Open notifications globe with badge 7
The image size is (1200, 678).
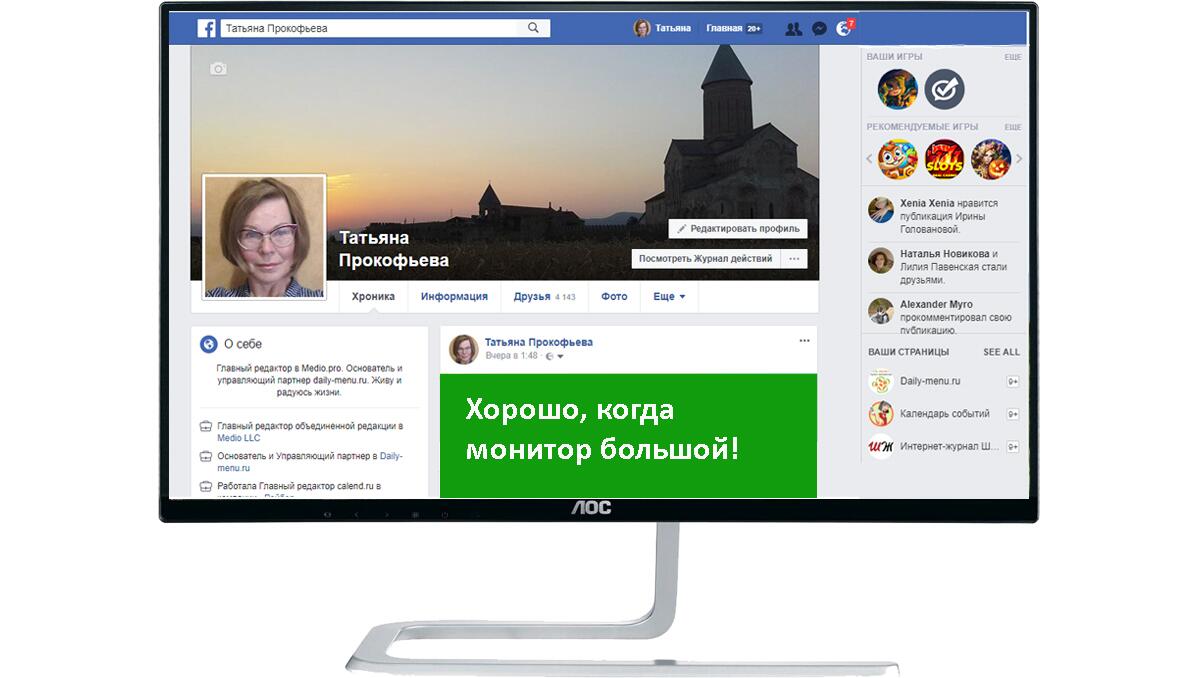[844, 29]
